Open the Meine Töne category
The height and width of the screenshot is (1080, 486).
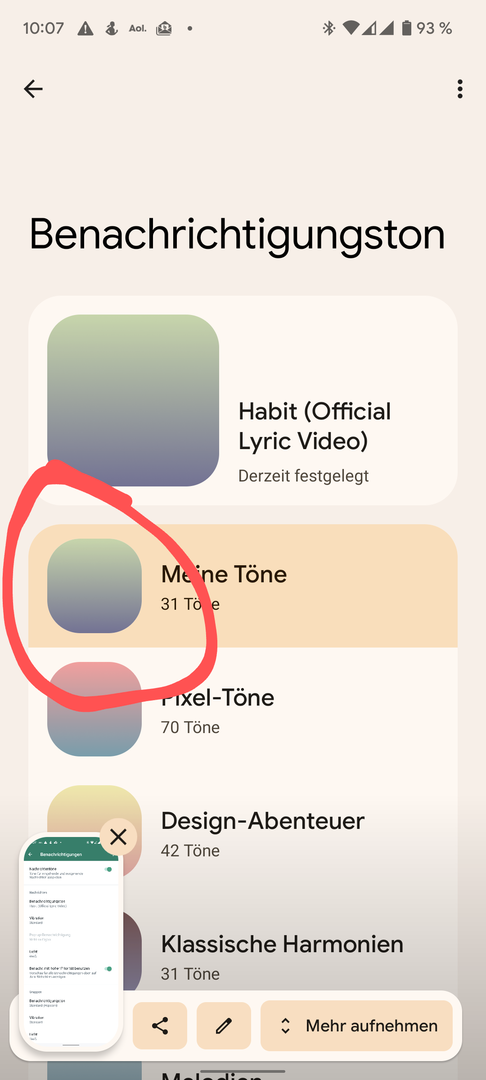tap(243, 585)
